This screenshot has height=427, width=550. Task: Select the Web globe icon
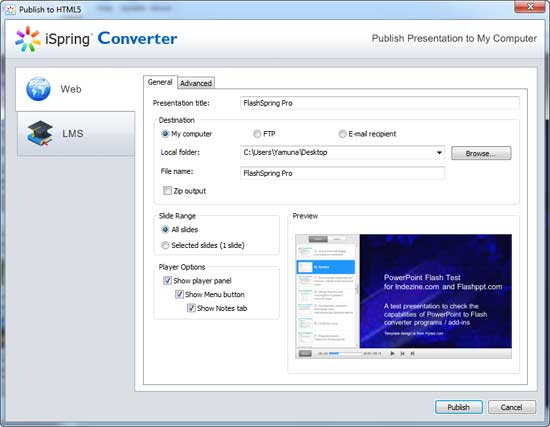point(38,89)
